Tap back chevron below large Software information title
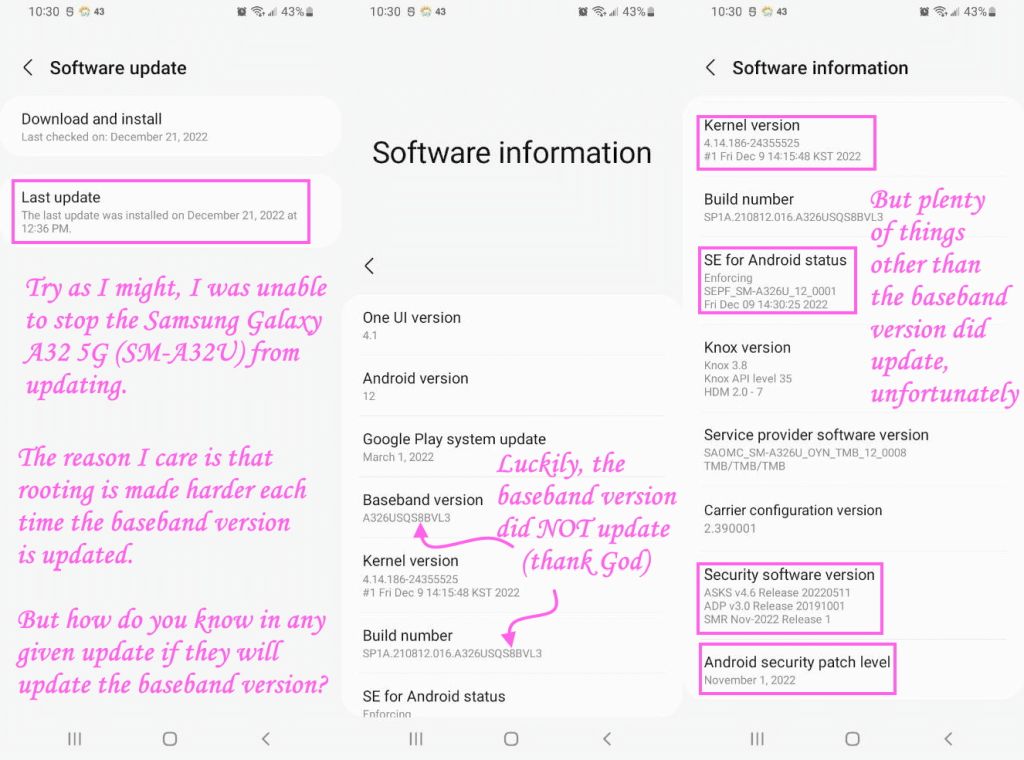The height and width of the screenshot is (760, 1024). pos(369,266)
